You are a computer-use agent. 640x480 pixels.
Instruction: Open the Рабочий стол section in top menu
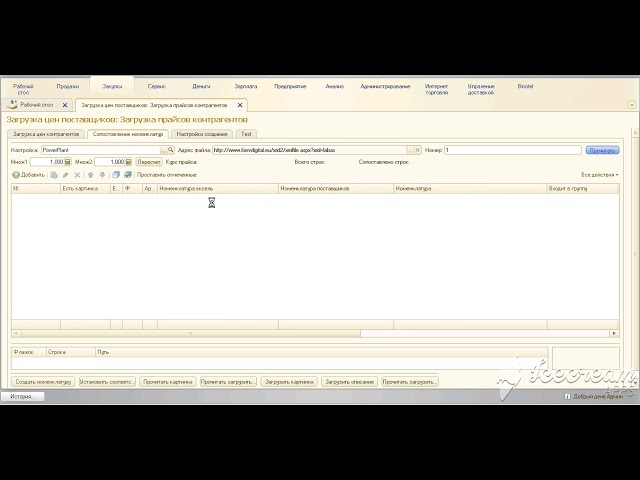pos(23,89)
